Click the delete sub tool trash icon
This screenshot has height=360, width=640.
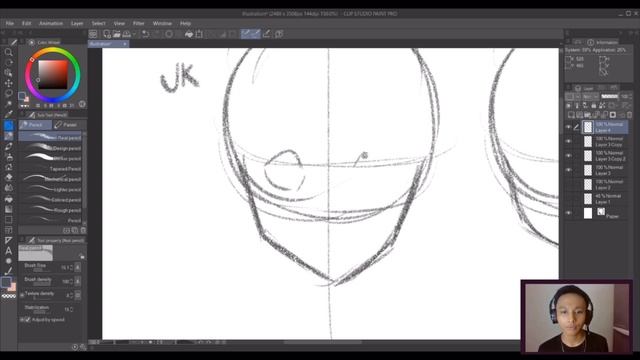(83, 230)
